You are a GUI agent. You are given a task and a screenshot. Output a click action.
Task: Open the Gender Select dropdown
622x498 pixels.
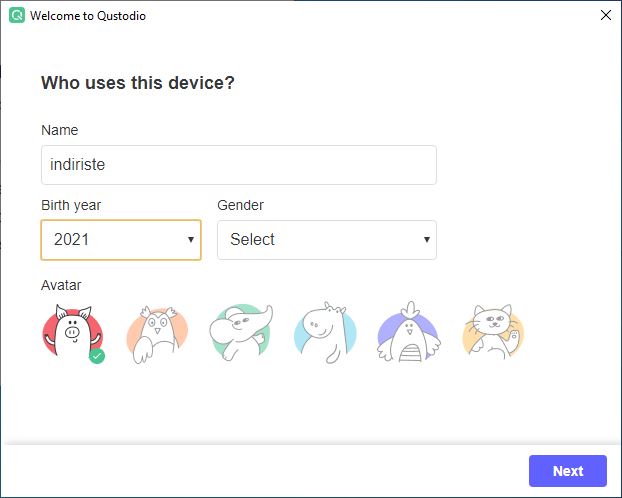click(327, 240)
